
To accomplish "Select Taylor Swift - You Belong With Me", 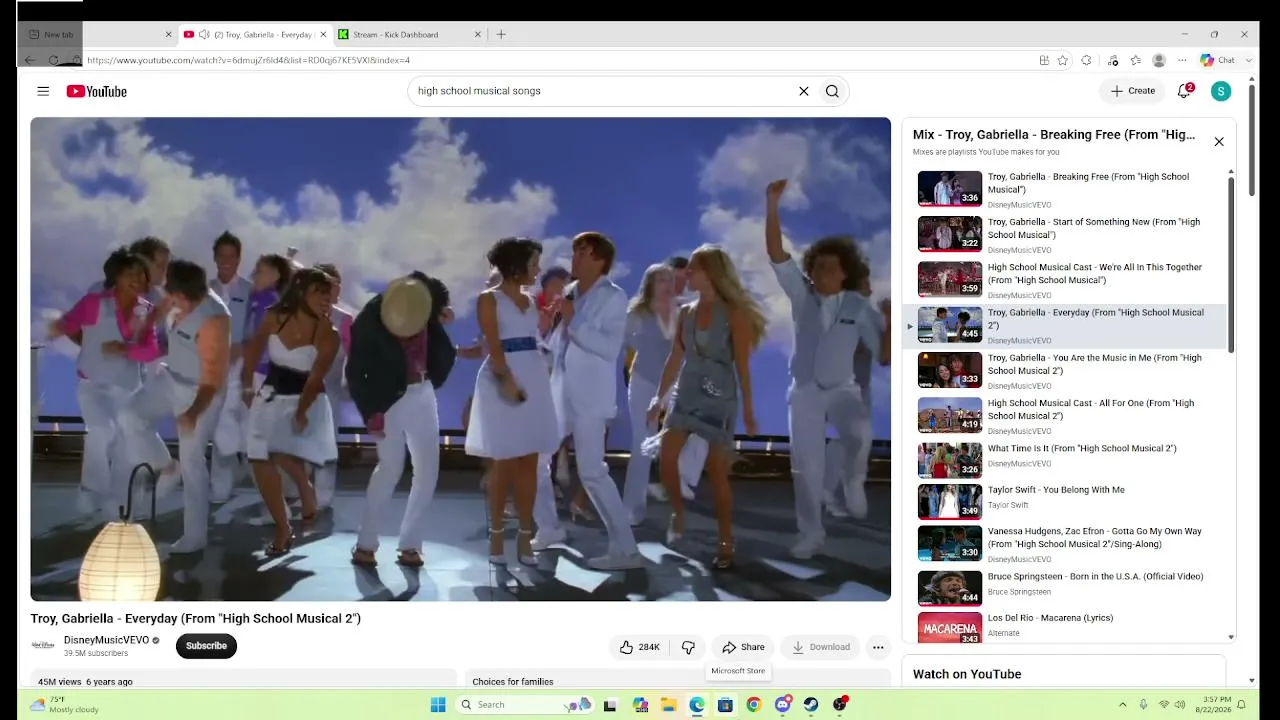I will (x=1066, y=501).
